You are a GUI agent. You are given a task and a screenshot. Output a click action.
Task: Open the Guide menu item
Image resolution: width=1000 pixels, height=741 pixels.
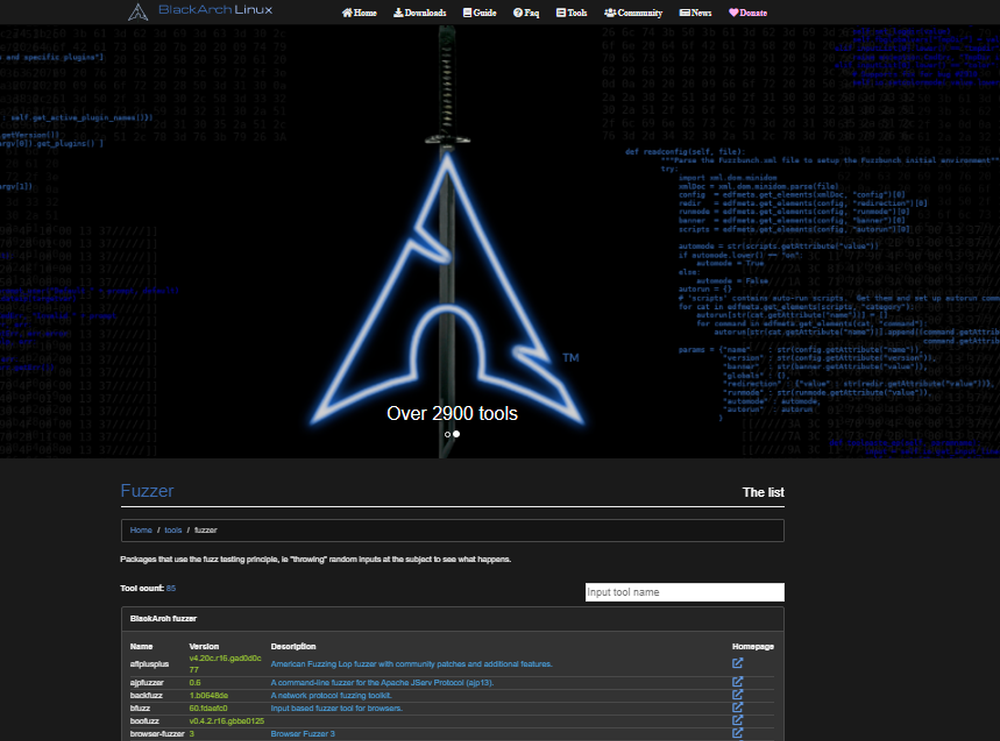tap(480, 13)
